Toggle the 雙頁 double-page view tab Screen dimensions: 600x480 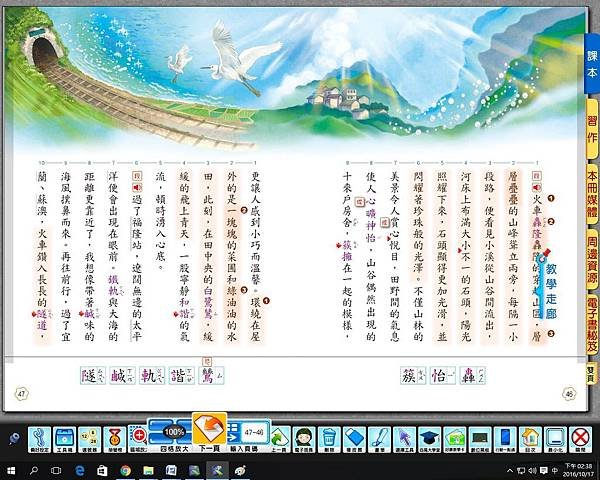point(592,373)
